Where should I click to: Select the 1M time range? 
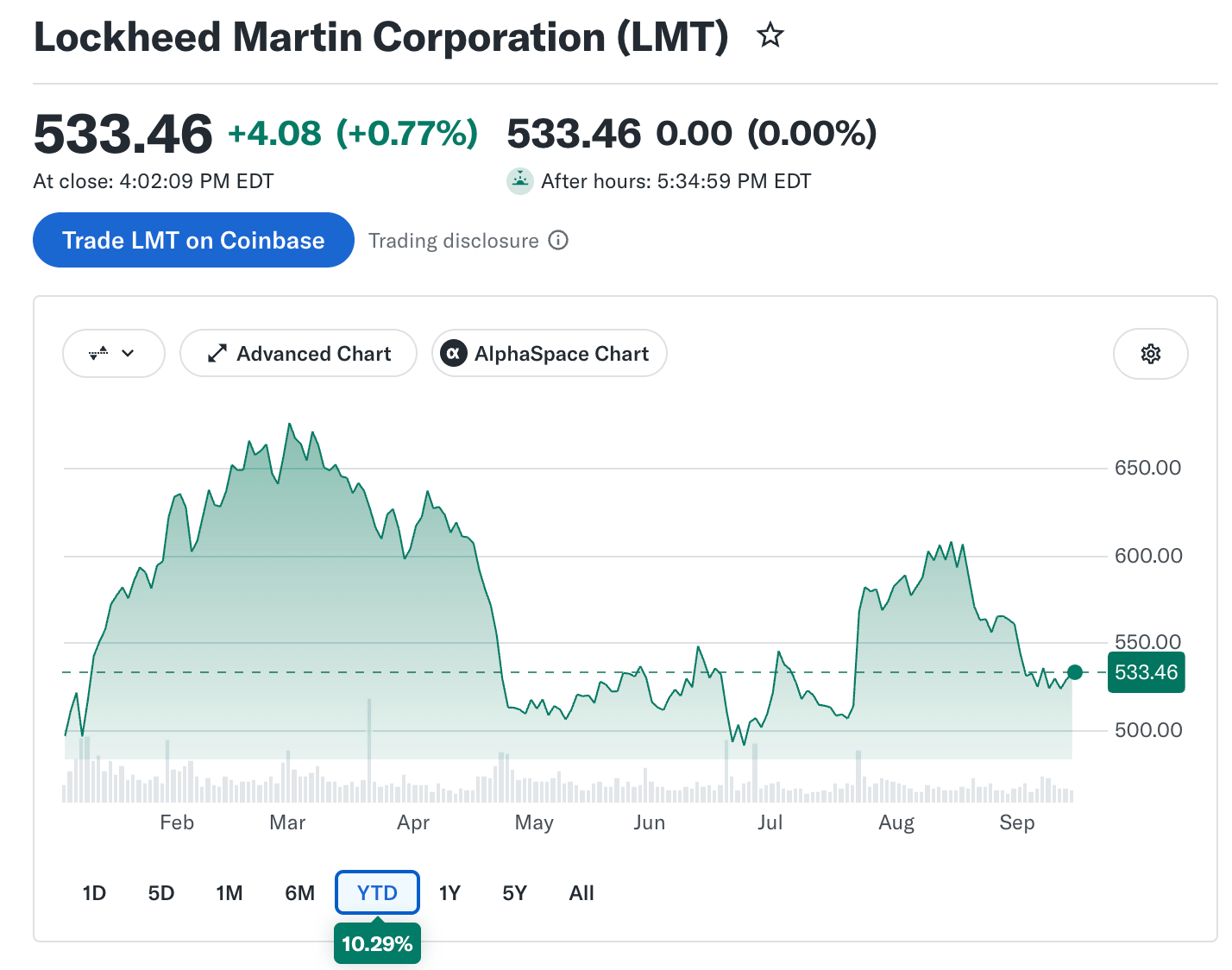click(x=229, y=893)
